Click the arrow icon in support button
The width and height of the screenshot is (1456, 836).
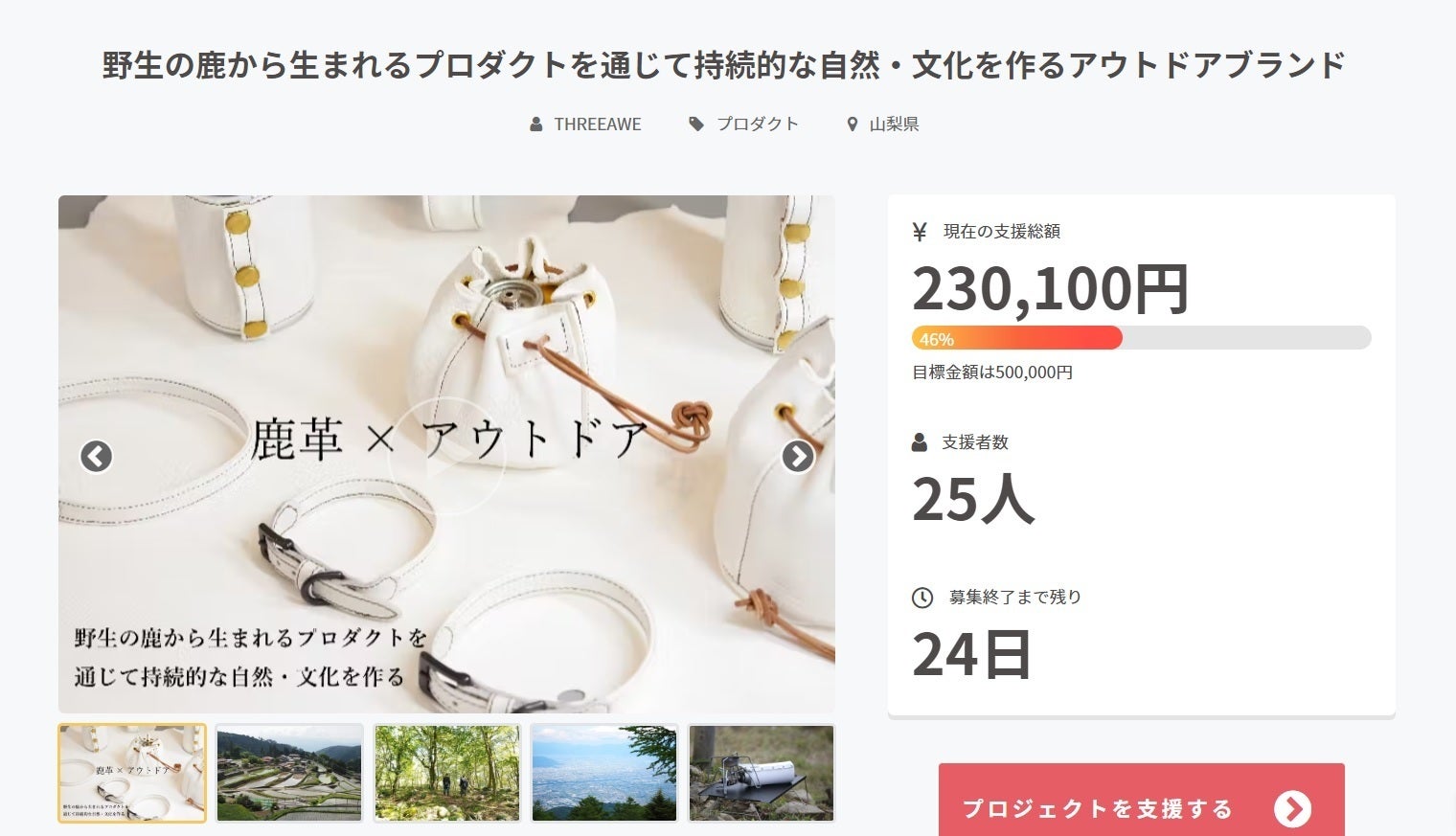tap(1292, 809)
